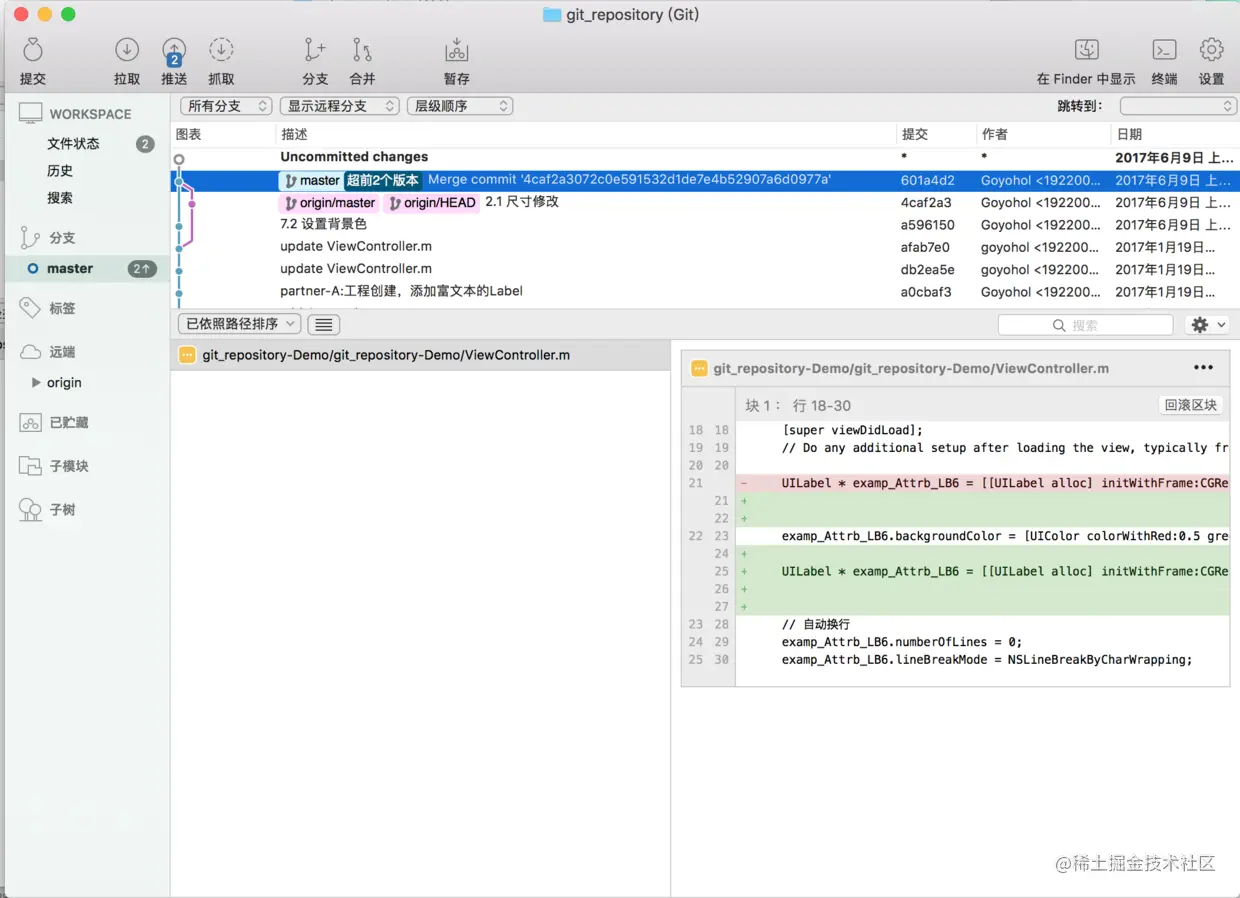Open the 所有分支 branch filter dropdown
Image resolution: width=1240 pixels, height=898 pixels.
point(226,106)
